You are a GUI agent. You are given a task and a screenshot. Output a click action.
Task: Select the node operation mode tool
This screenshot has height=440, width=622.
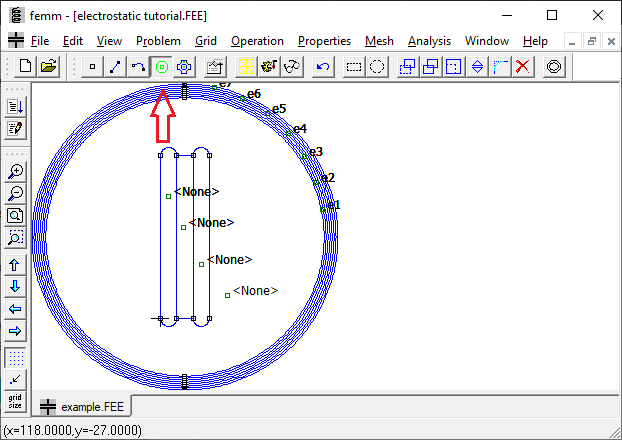[93, 67]
